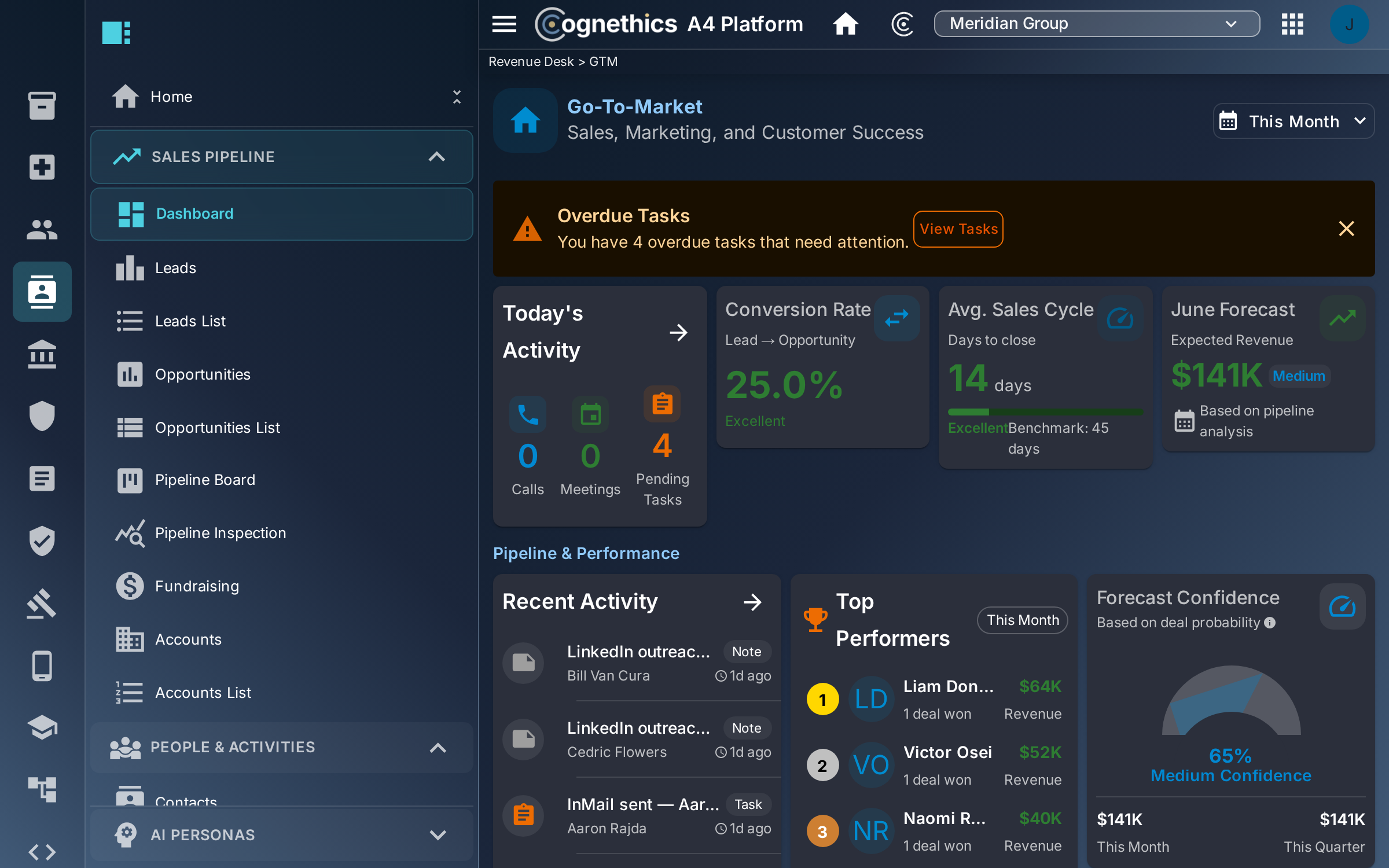Open Bill Van Cura LinkedIn outreach note
Image resolution: width=1389 pixels, height=868 pixels.
637,663
